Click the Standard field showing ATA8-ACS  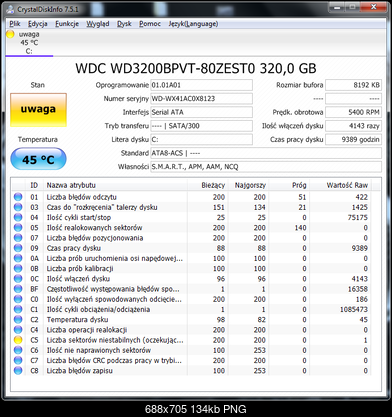[266, 153]
